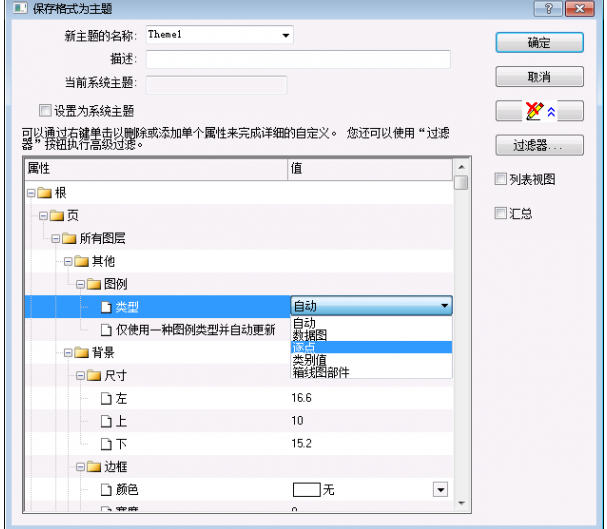Click the 确定 button
Screen dimensions: 607x529
tap(539, 43)
